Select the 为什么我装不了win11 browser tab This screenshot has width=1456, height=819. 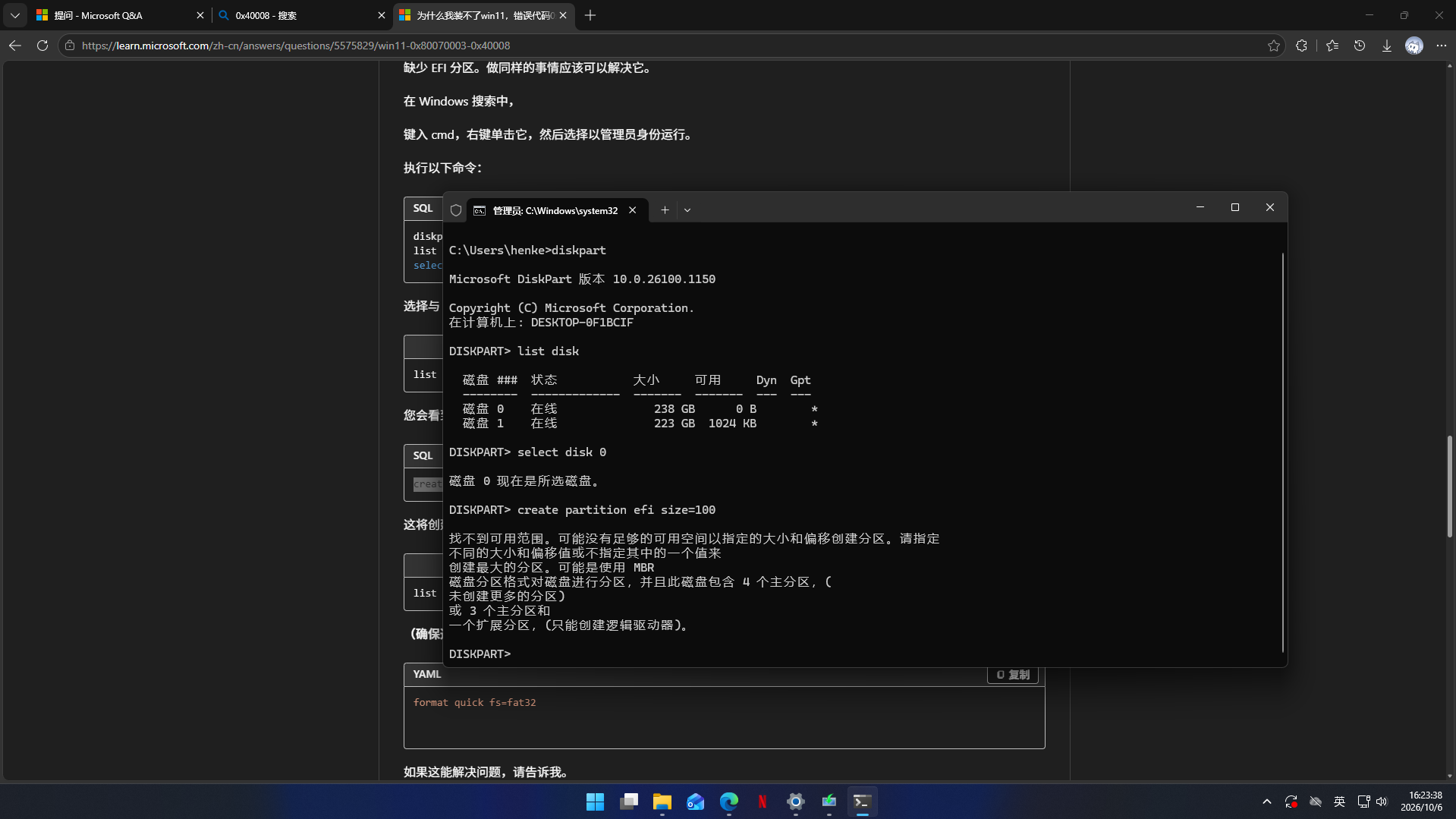click(x=483, y=15)
